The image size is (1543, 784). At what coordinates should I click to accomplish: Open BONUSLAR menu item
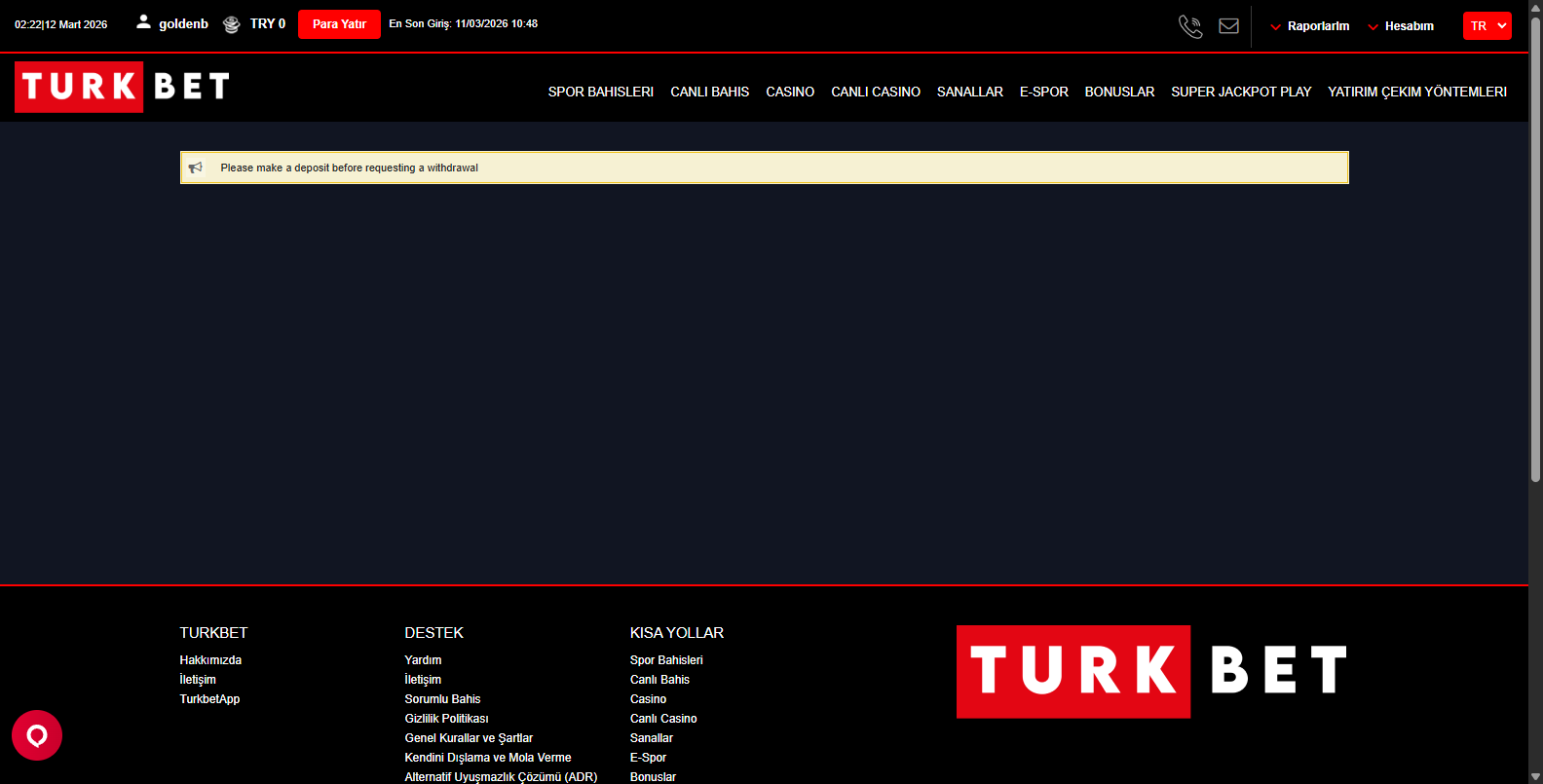coord(1120,92)
